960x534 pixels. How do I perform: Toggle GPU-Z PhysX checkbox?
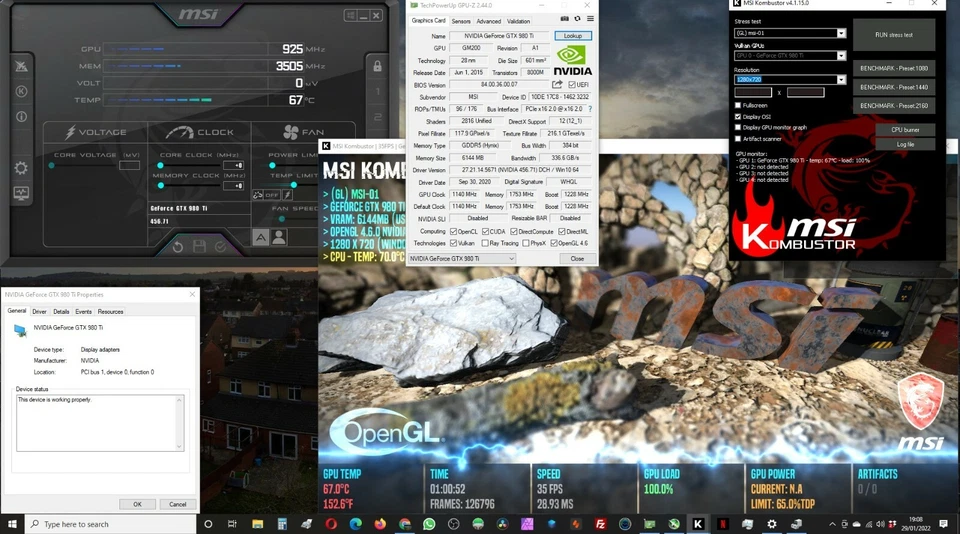pos(526,243)
